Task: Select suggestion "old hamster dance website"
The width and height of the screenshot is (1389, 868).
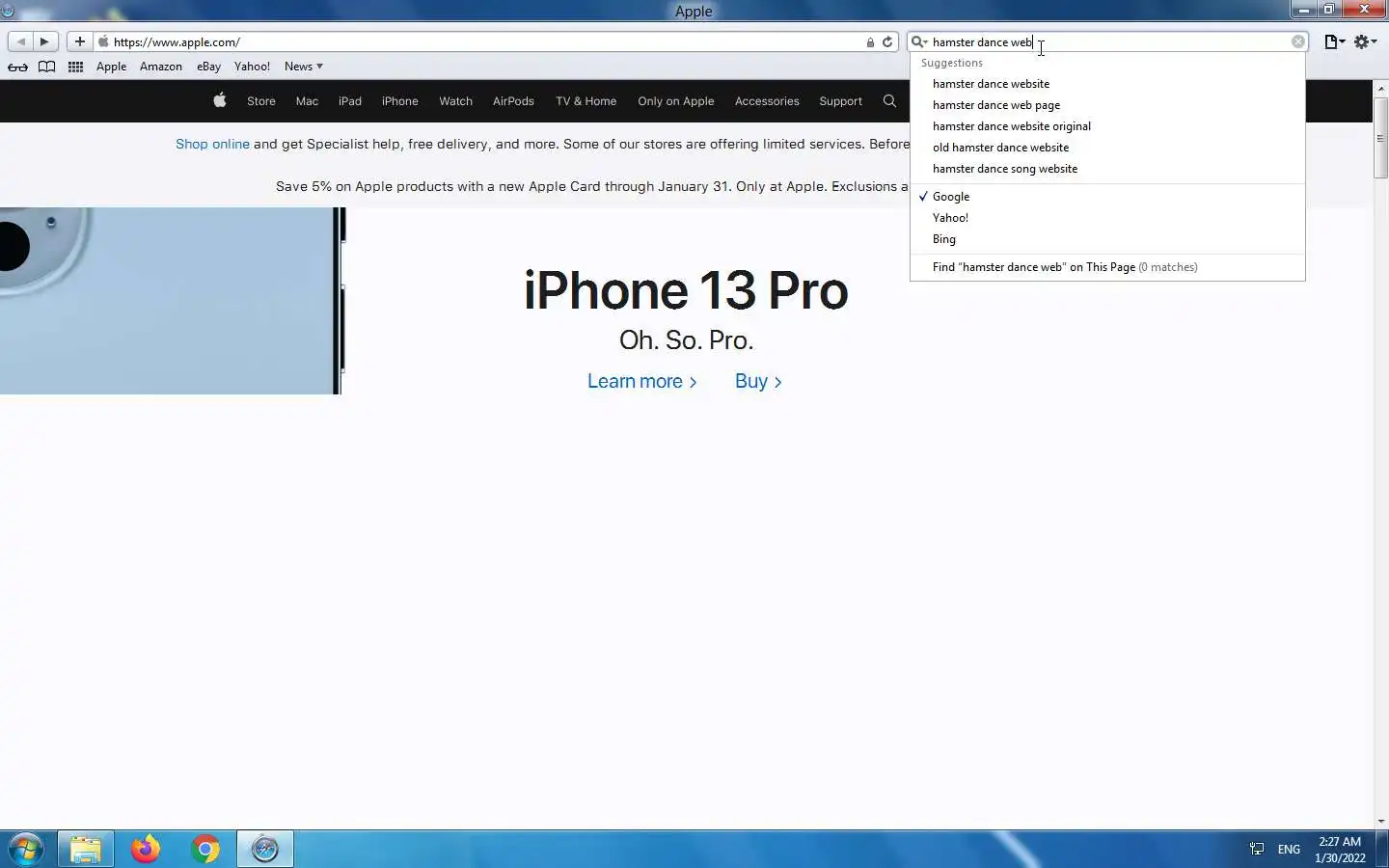Action: point(1107,148)
